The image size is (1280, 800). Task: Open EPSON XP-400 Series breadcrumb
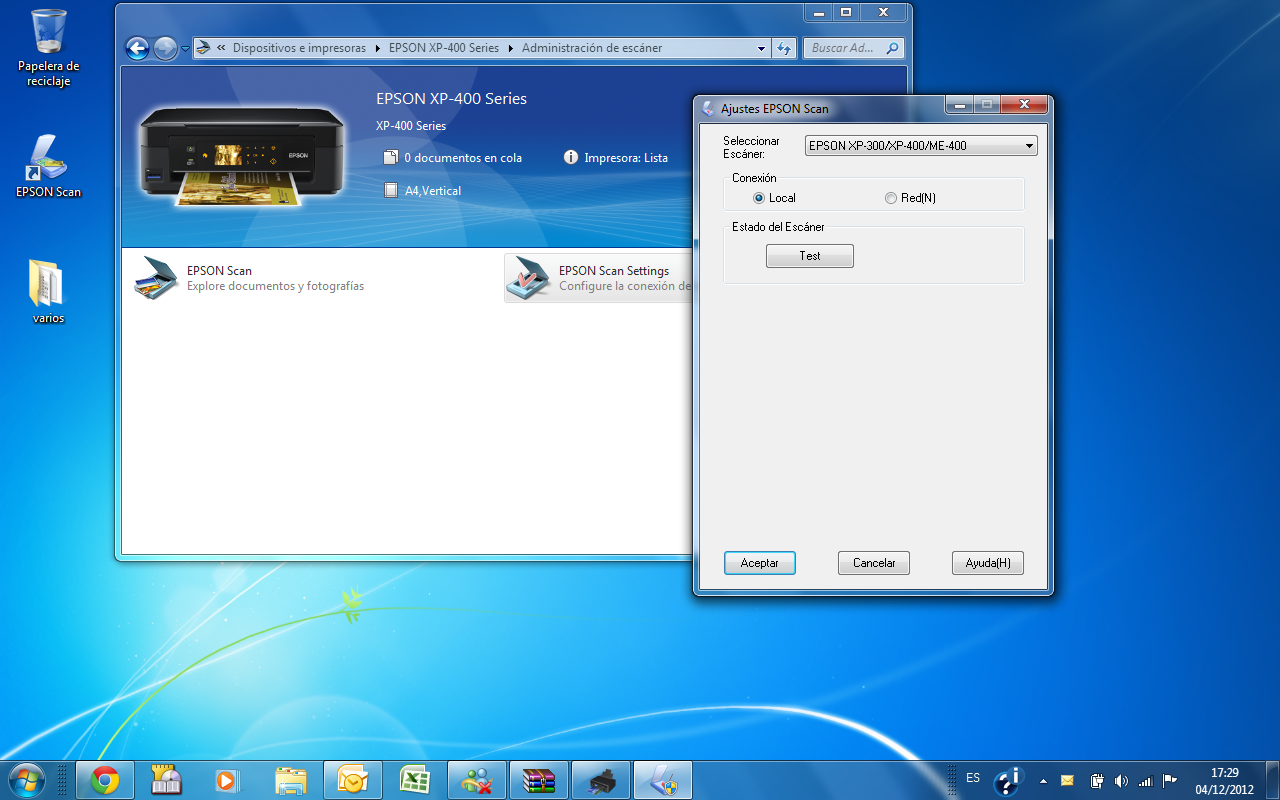[x=444, y=48]
